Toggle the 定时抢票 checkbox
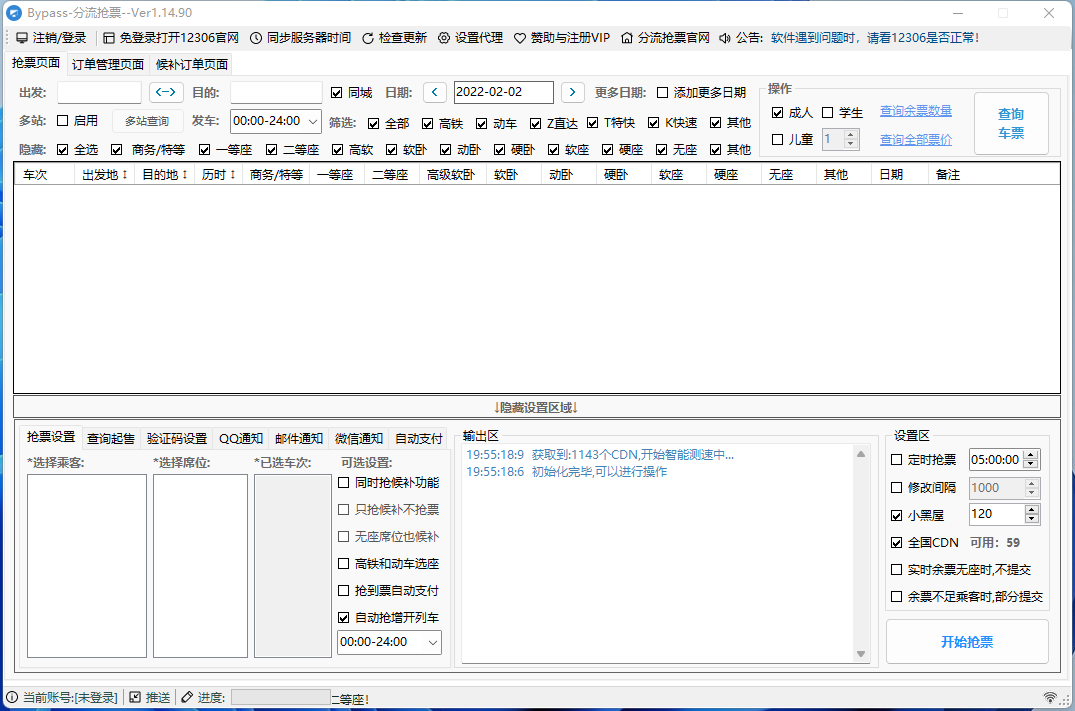This screenshot has height=711, width=1075. coord(897,460)
